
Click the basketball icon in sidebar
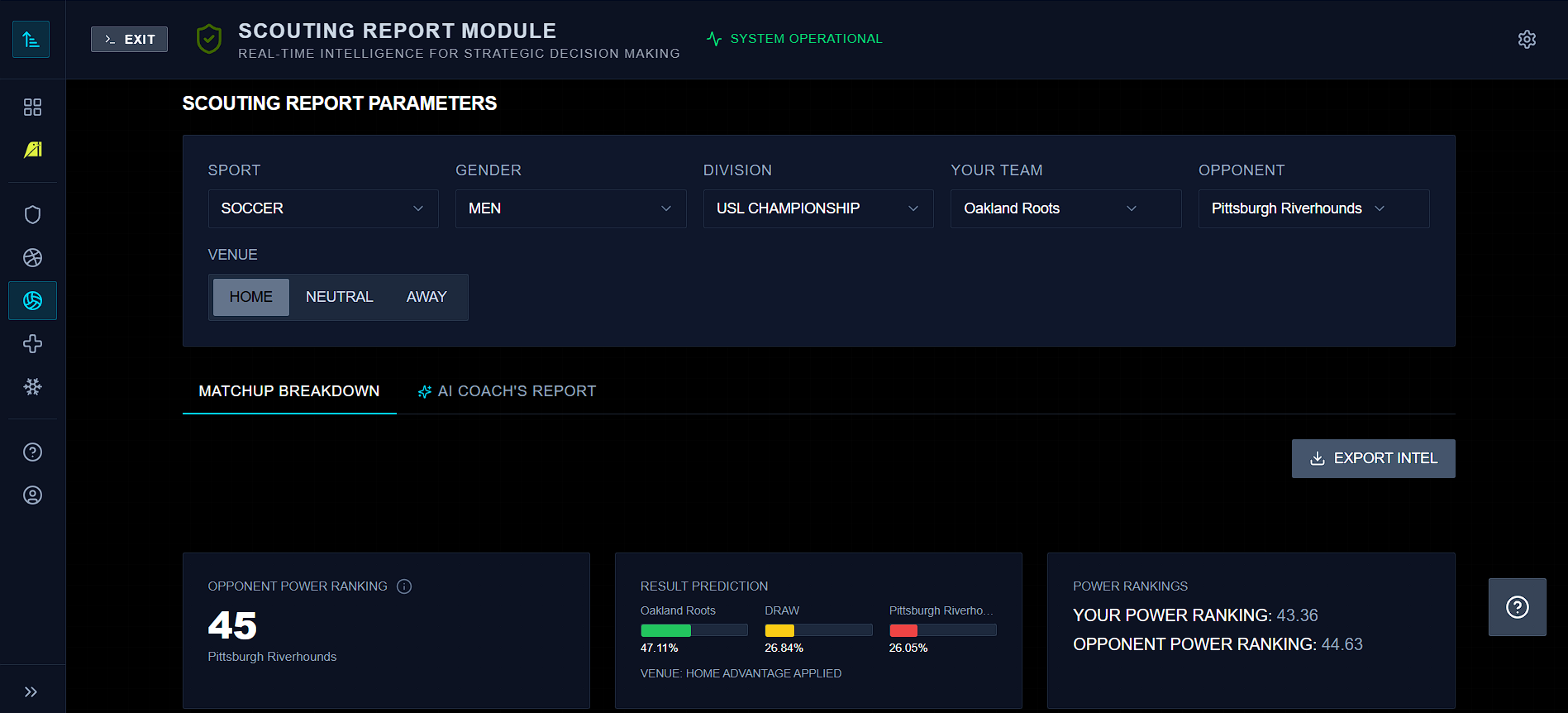32,257
